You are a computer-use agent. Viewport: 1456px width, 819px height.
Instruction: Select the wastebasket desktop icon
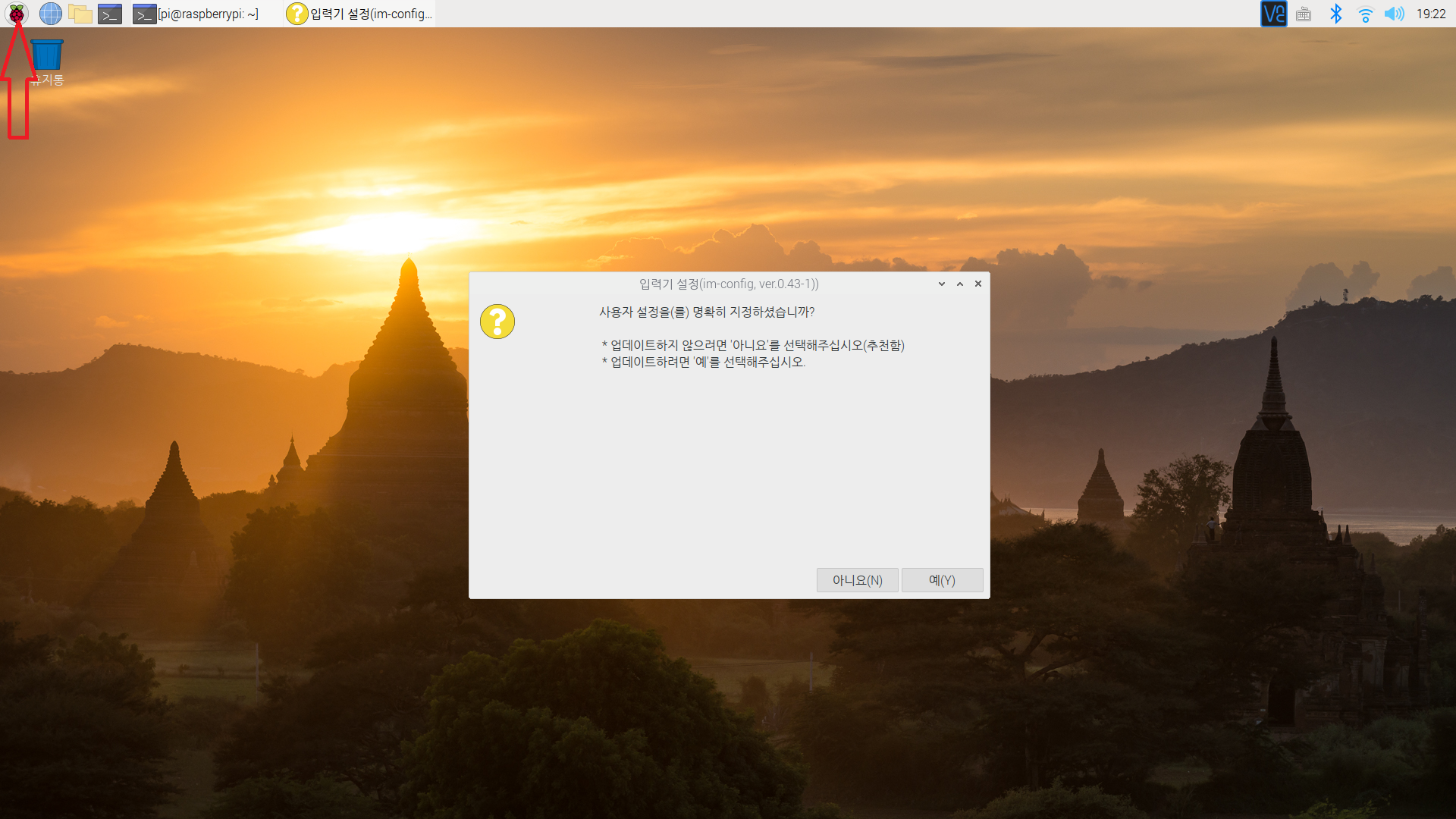47,62
